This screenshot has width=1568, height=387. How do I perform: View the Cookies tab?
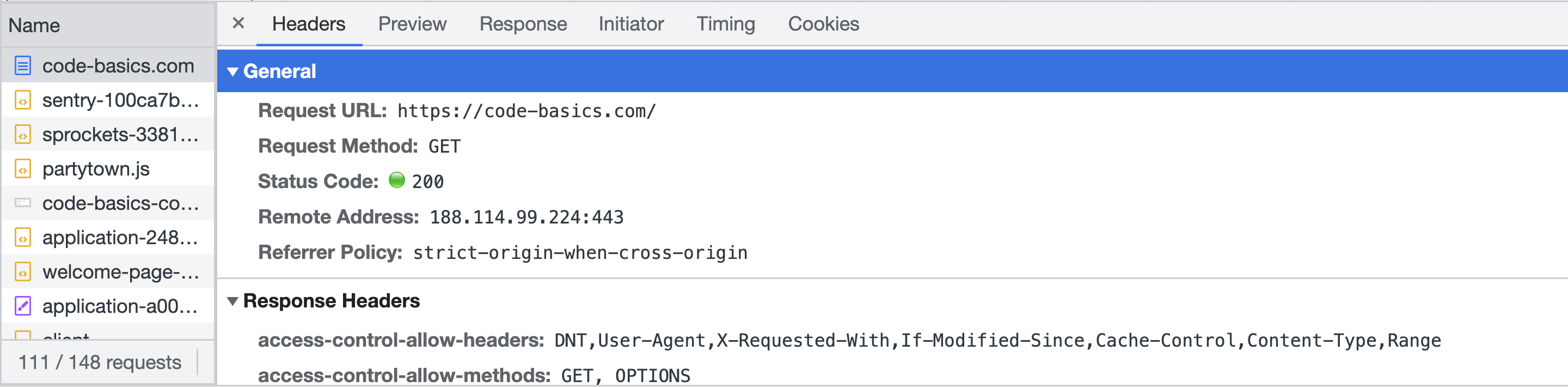pos(823,24)
